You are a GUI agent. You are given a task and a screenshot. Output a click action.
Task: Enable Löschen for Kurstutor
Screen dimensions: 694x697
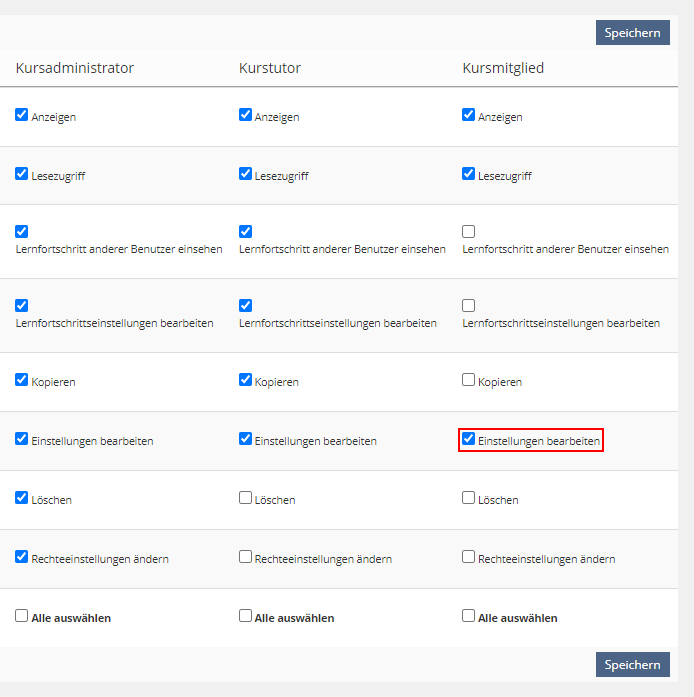coord(245,498)
